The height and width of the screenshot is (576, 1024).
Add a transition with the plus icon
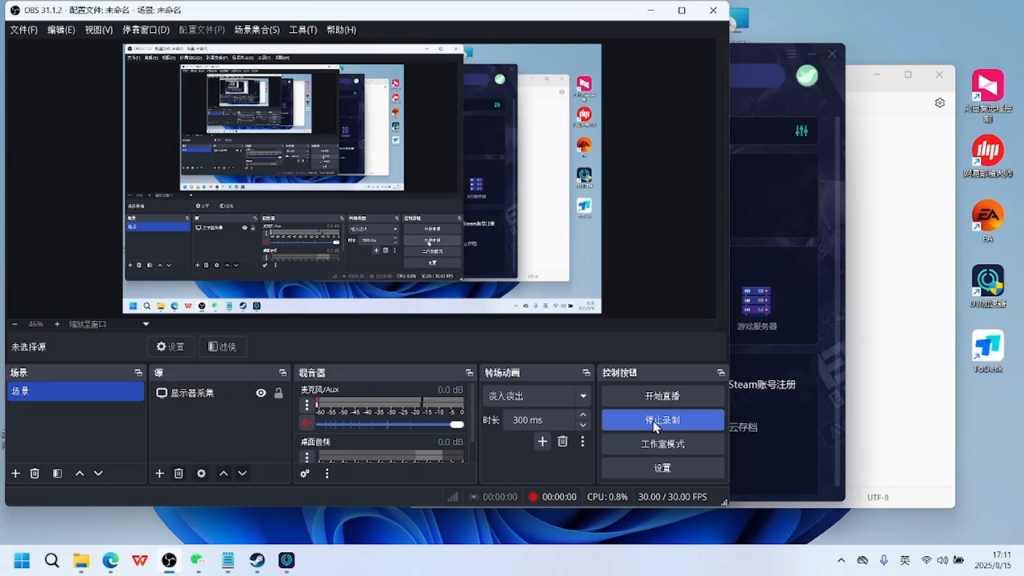542,441
